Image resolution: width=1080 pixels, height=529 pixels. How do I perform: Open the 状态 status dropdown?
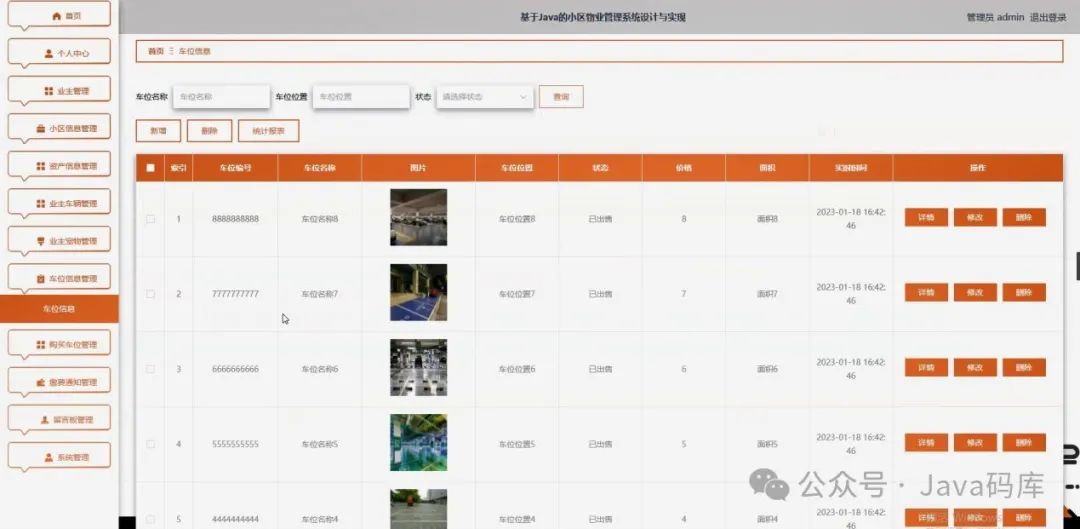point(485,97)
